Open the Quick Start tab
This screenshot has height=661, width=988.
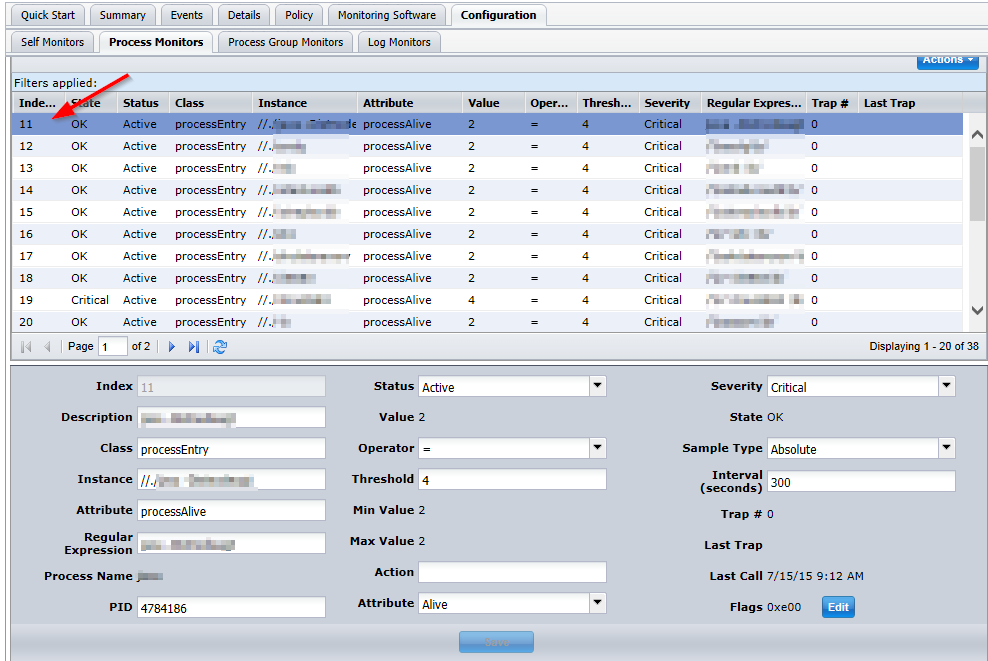pos(47,15)
